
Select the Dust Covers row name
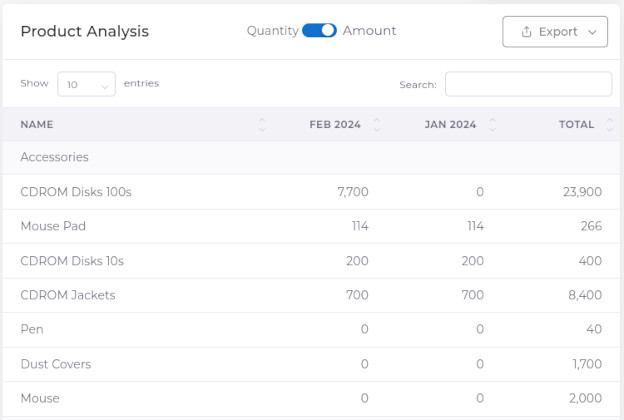point(56,364)
